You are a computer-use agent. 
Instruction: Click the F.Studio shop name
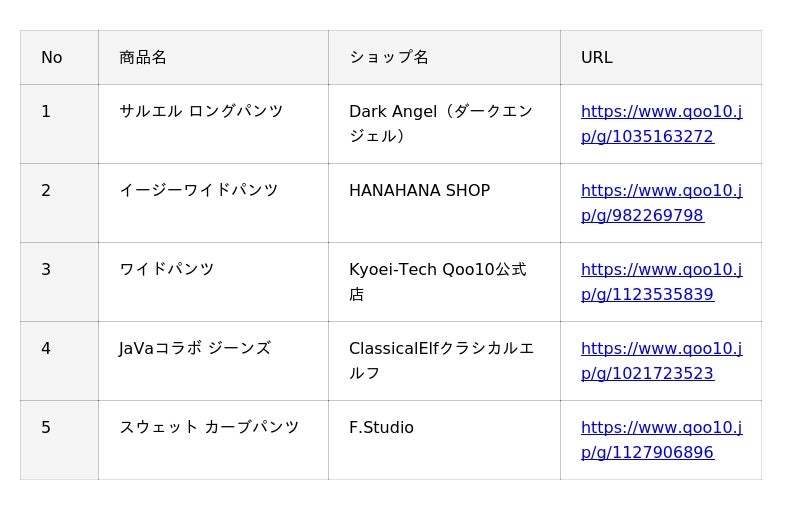[381, 428]
